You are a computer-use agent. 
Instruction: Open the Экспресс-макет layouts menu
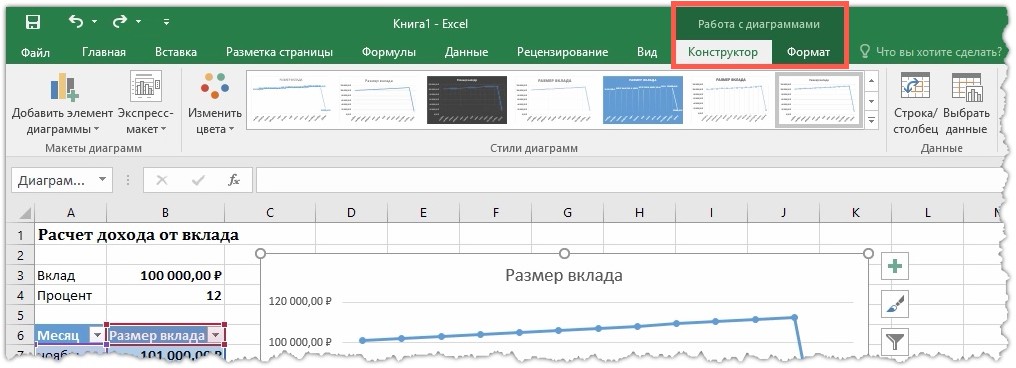point(146,104)
